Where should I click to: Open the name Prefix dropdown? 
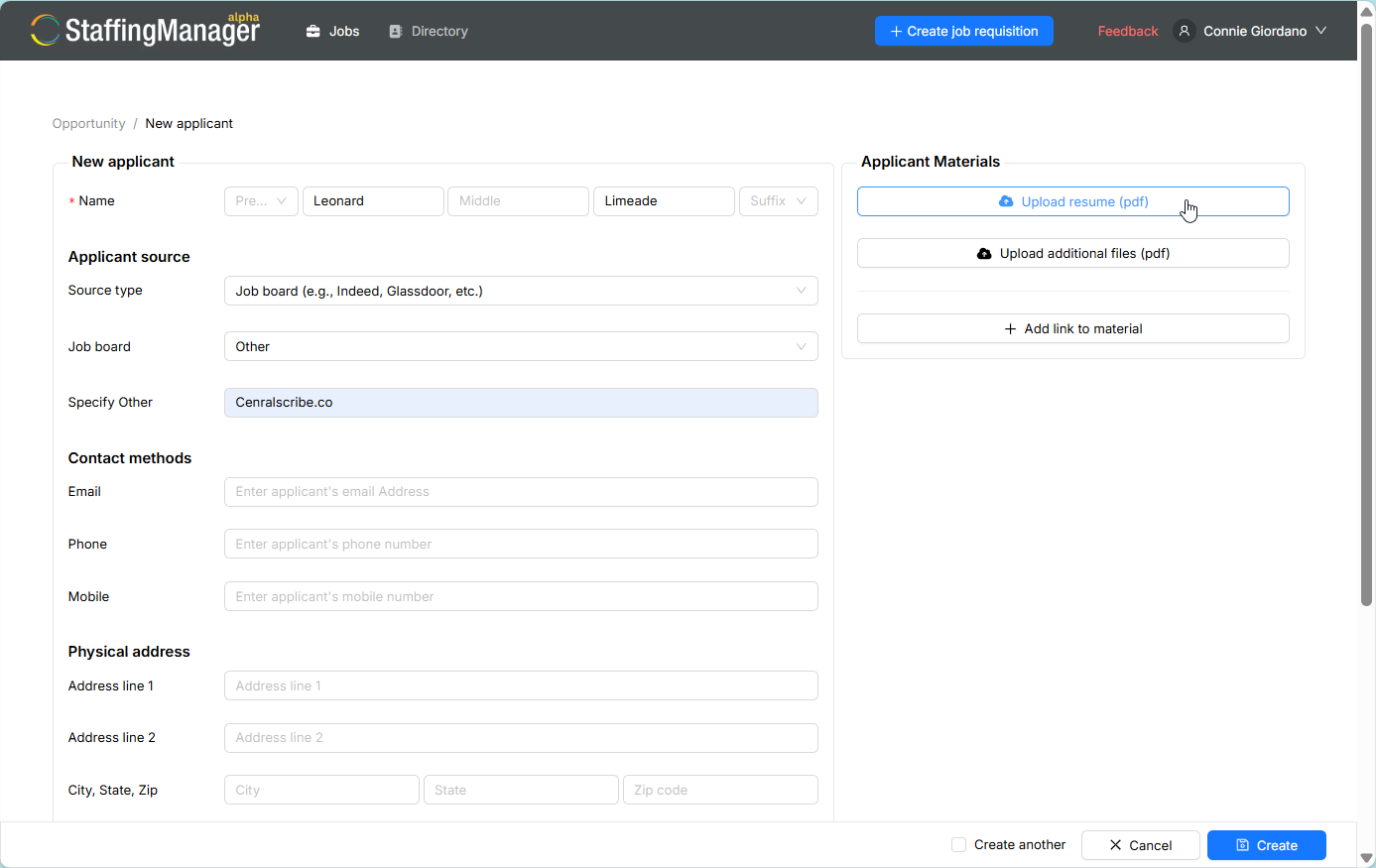click(261, 200)
